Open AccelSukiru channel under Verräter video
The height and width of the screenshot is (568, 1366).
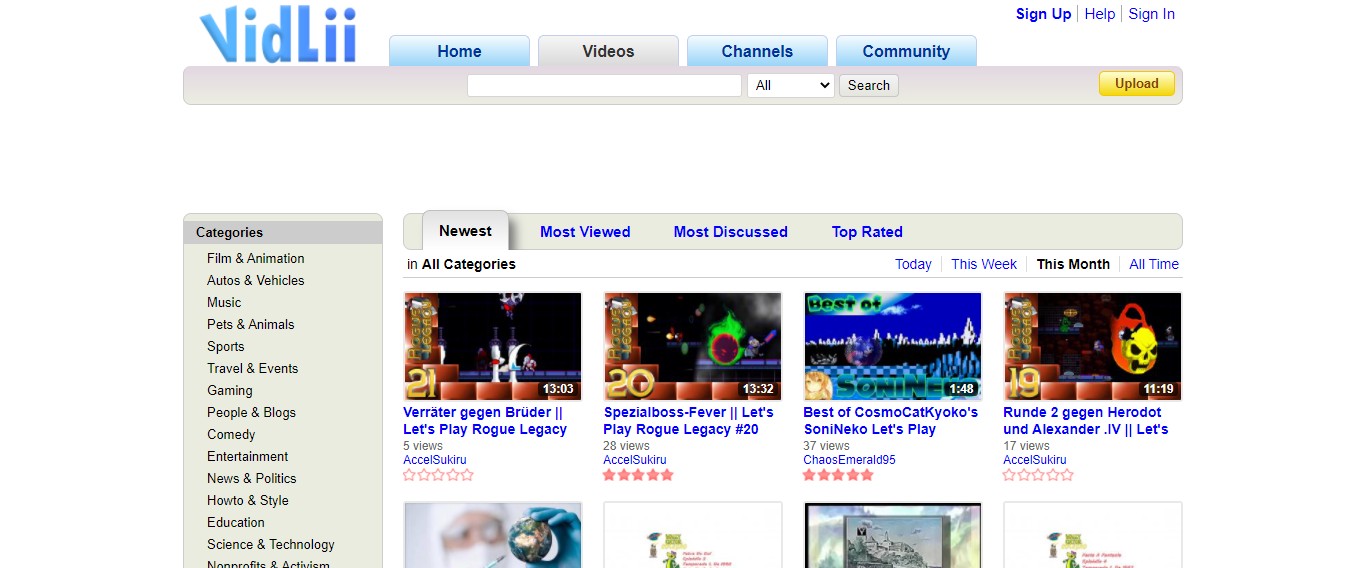click(435, 460)
